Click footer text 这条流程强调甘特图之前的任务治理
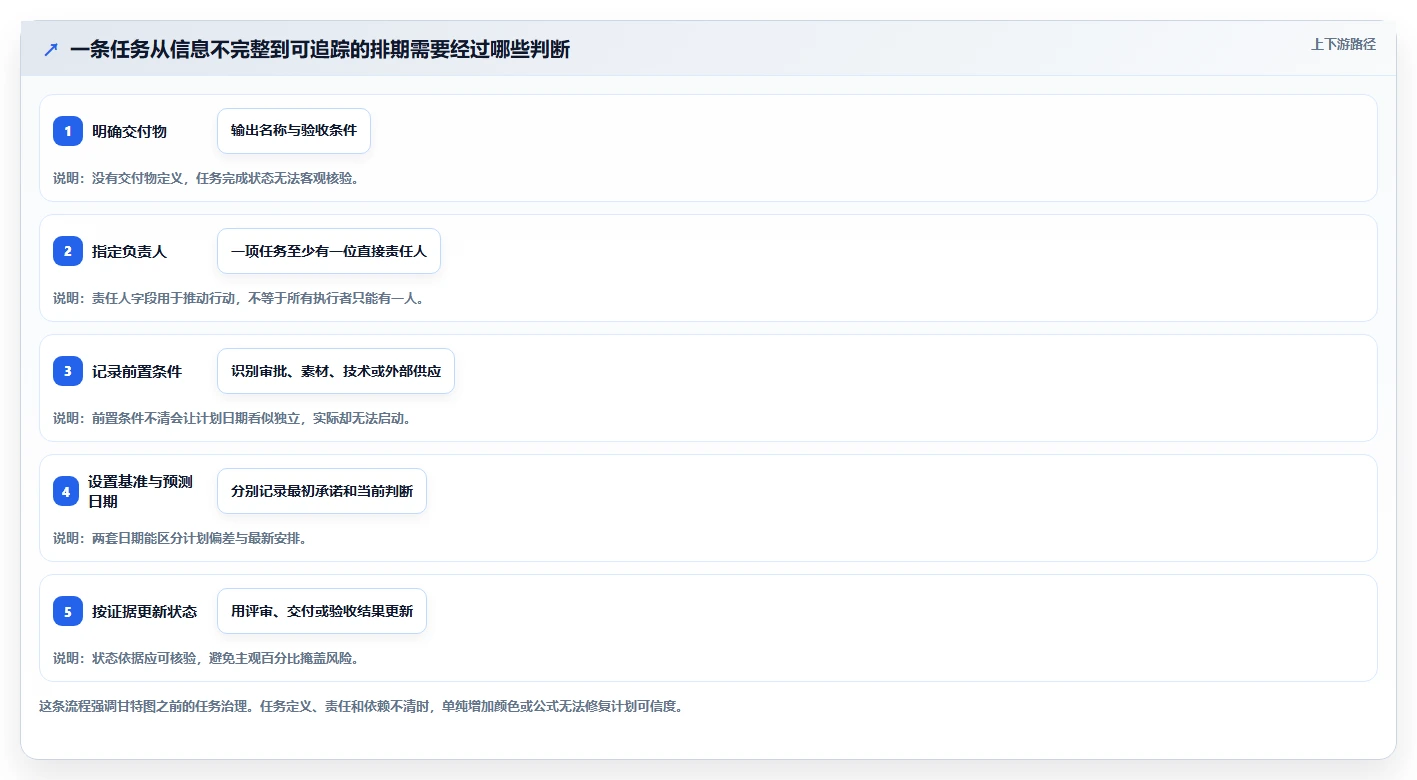 point(361,706)
